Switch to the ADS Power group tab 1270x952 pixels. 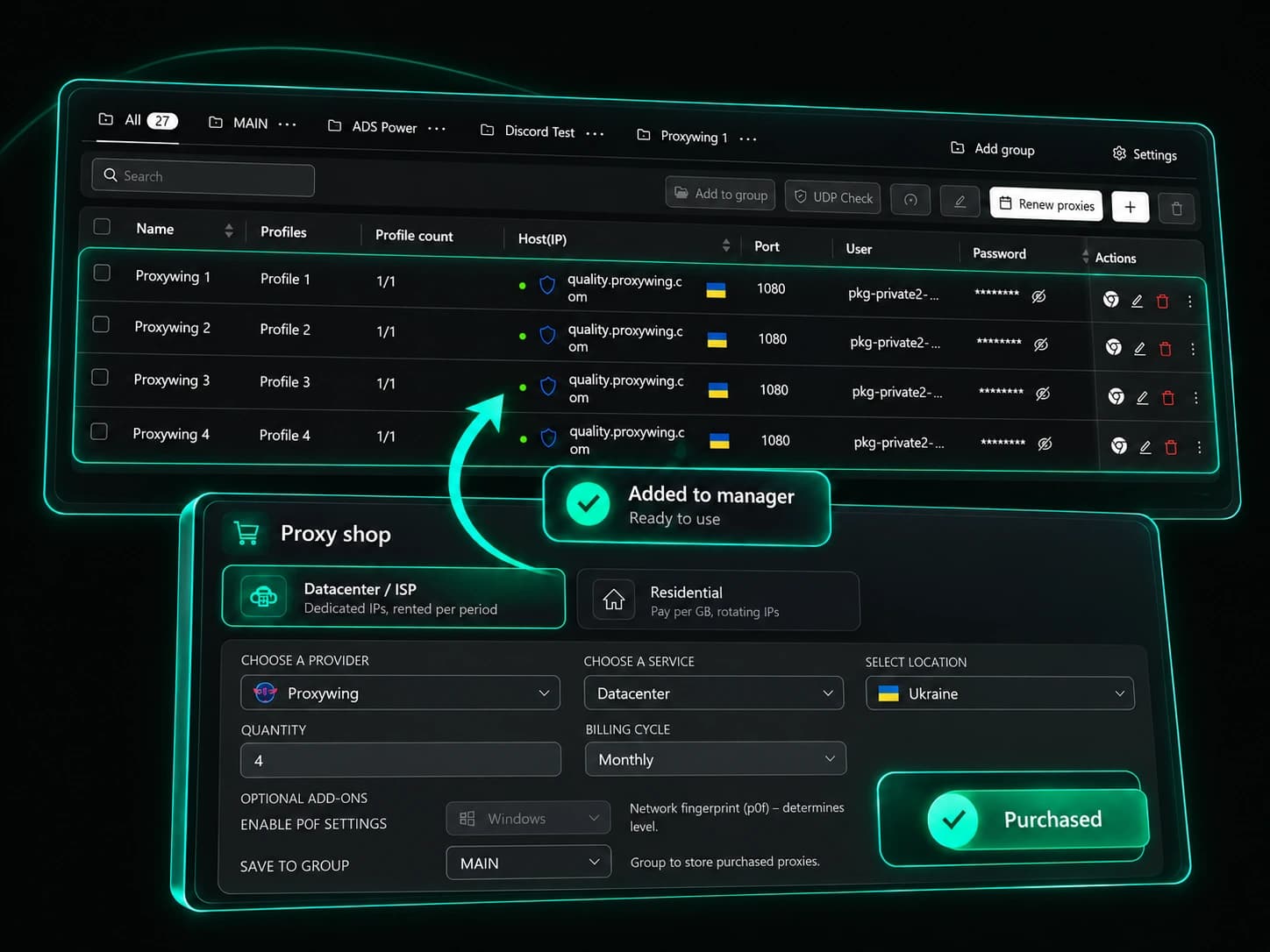point(373,126)
